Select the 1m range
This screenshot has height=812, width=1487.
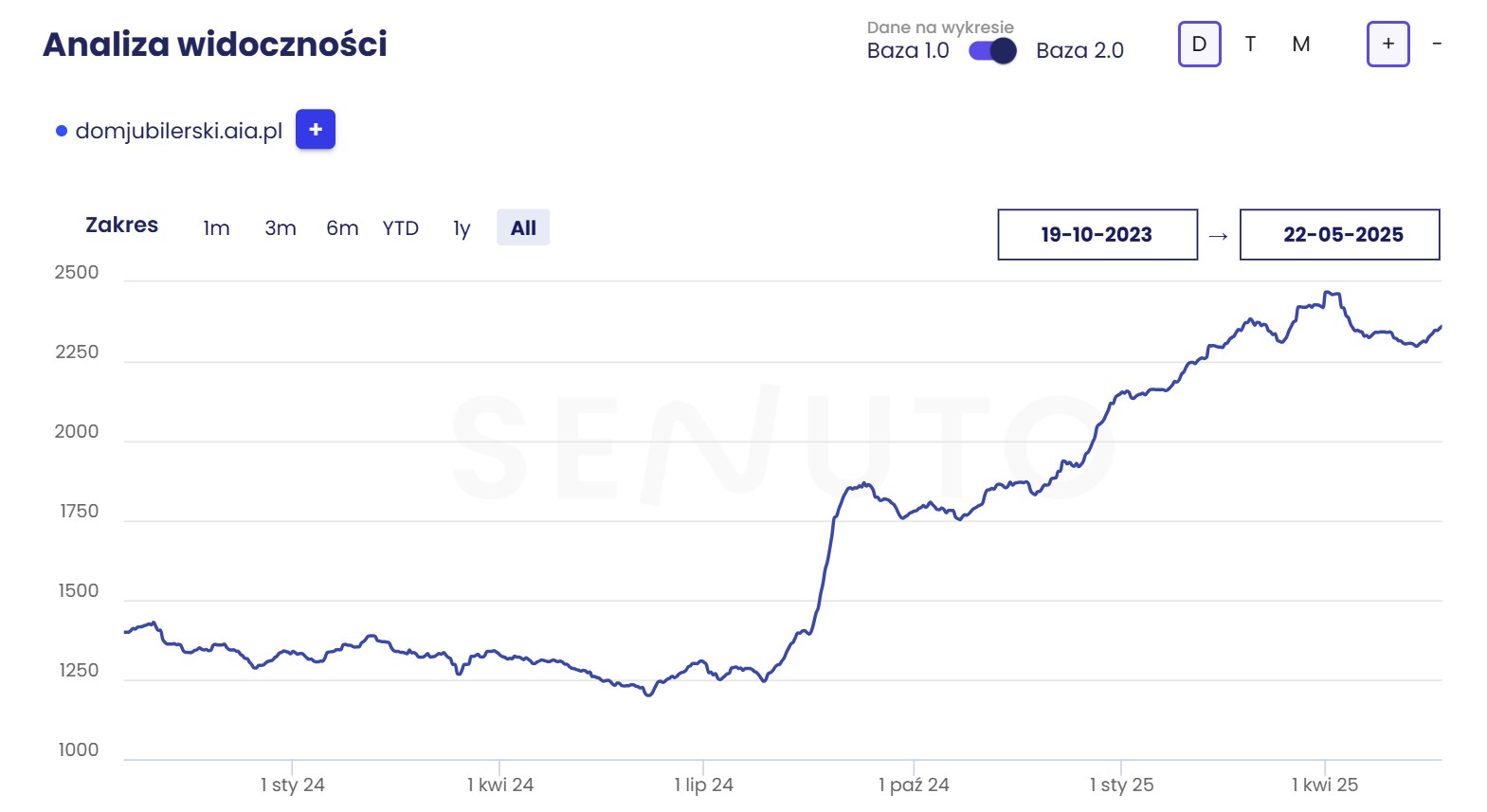point(216,228)
